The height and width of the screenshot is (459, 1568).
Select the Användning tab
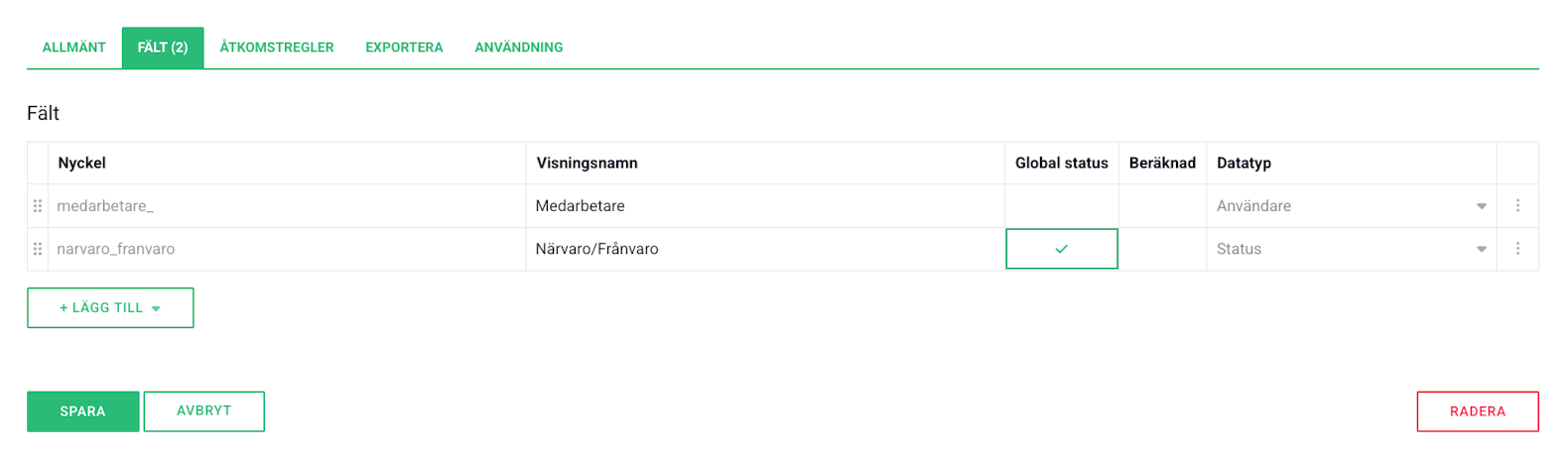click(x=518, y=48)
